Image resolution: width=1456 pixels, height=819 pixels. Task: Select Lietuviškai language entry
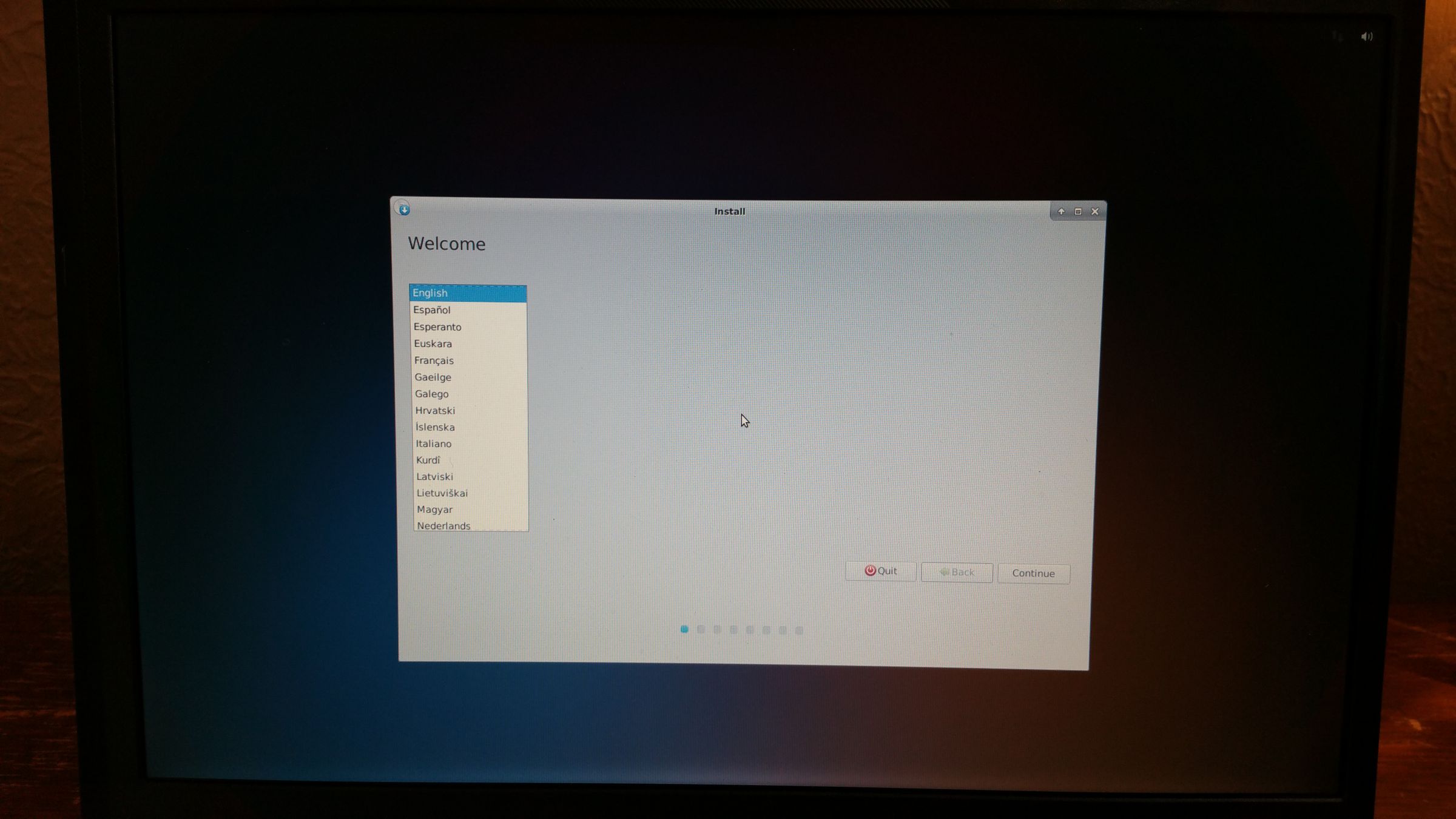(x=442, y=493)
